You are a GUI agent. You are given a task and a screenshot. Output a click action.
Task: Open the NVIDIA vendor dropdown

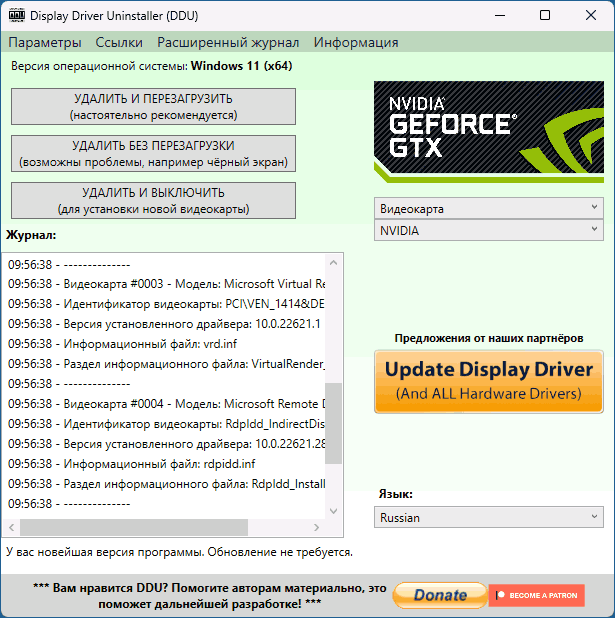pyautogui.click(x=488, y=230)
